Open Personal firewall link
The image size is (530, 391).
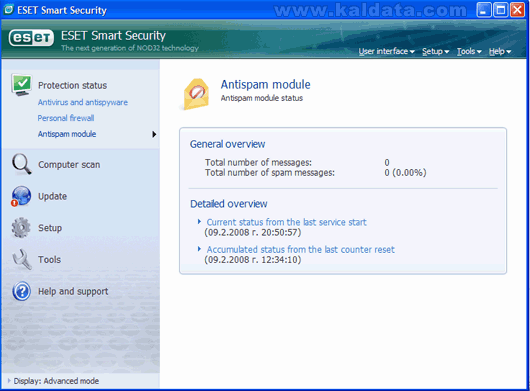(66, 118)
